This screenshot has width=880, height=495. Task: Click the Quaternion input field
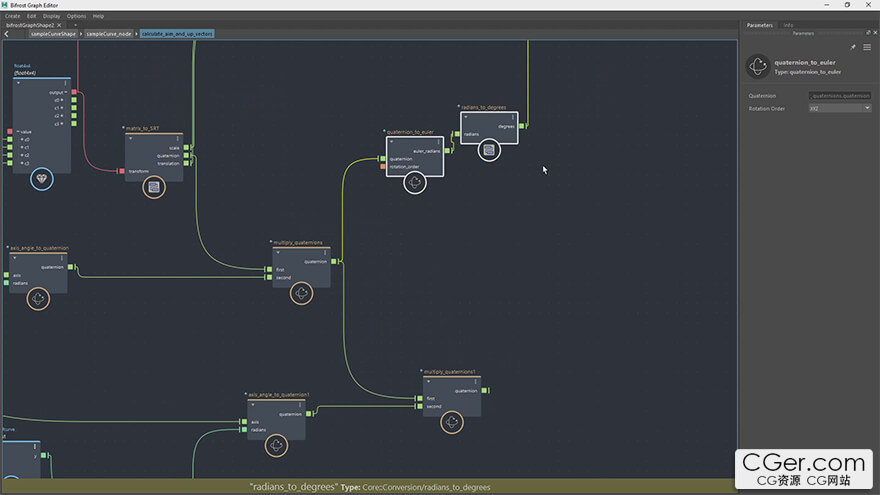coord(839,96)
